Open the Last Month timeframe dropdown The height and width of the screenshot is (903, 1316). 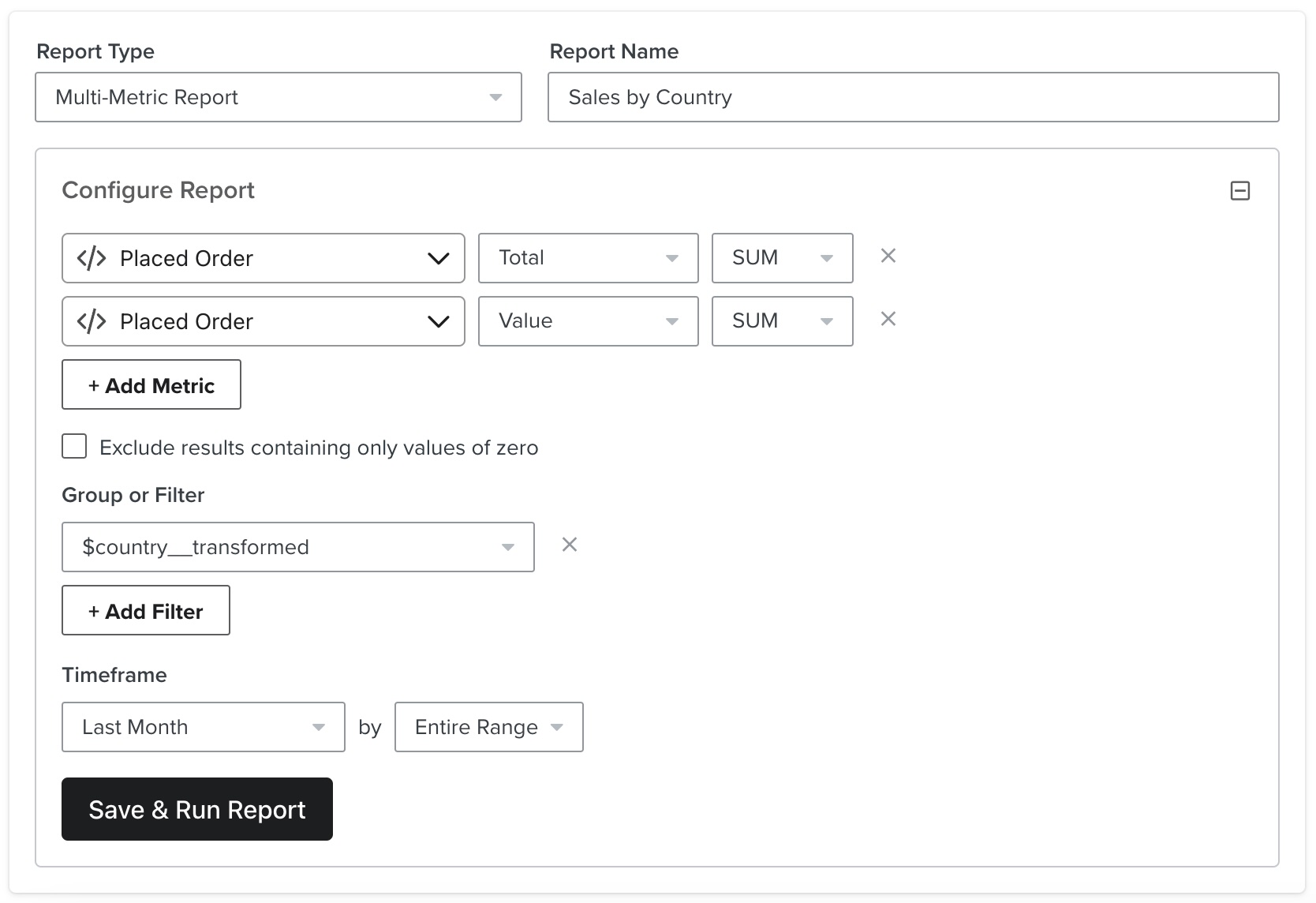[202, 727]
